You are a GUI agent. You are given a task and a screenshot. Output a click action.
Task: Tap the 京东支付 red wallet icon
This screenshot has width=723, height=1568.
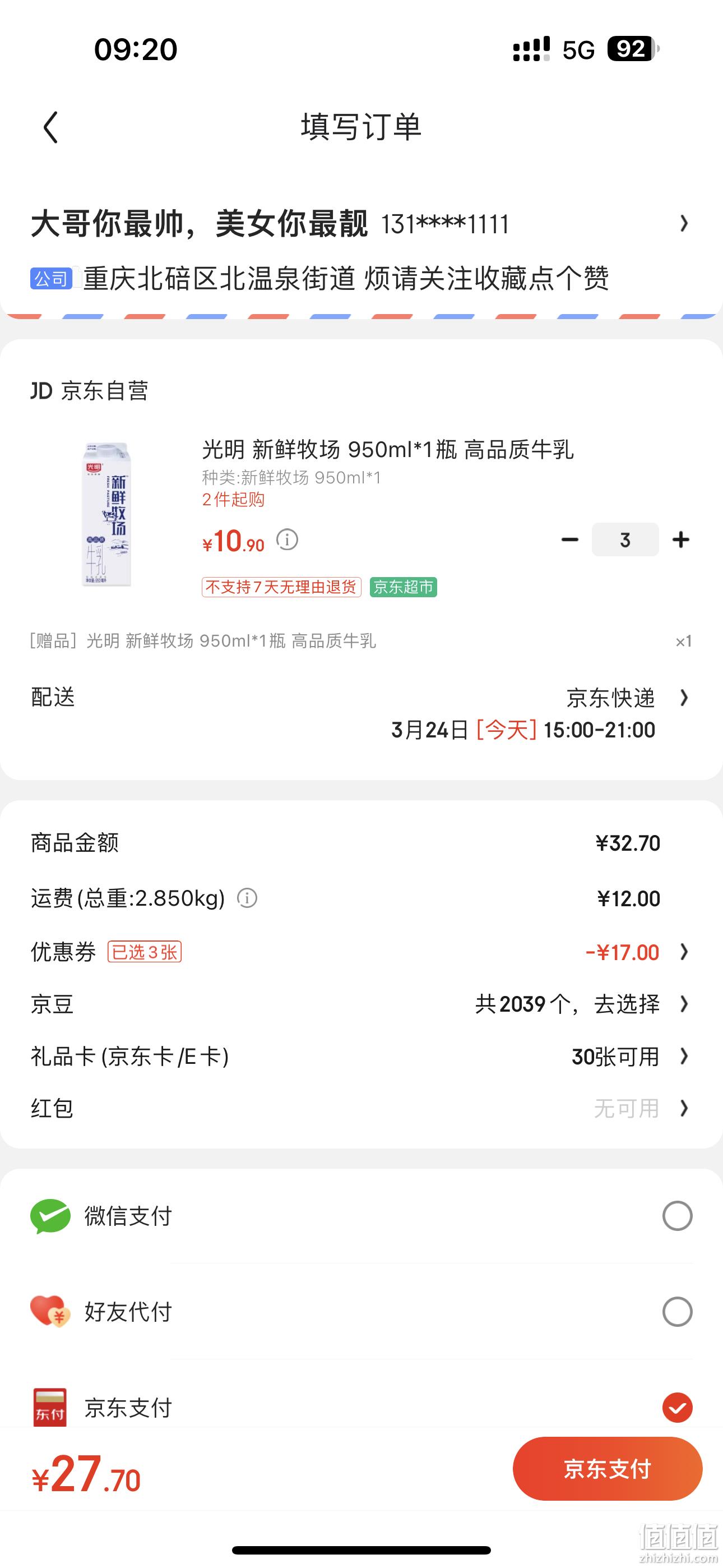50,1407
